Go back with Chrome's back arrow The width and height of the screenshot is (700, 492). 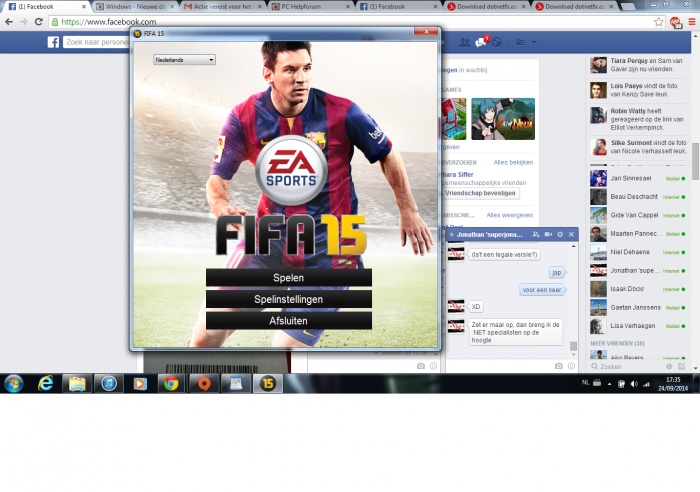9,21
